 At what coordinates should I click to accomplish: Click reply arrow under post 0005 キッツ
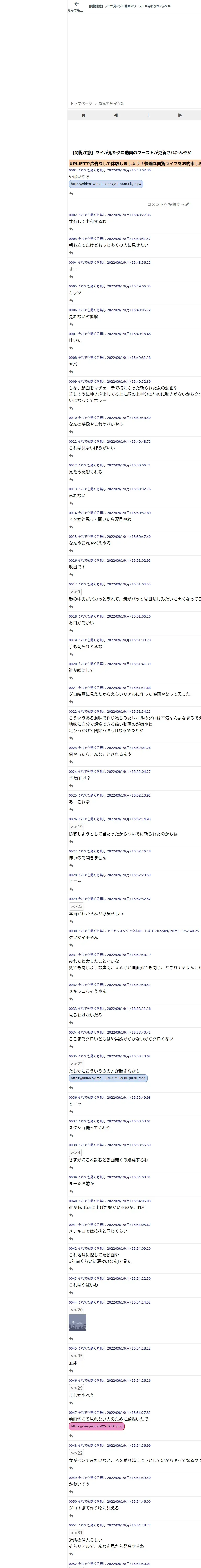coord(71,301)
